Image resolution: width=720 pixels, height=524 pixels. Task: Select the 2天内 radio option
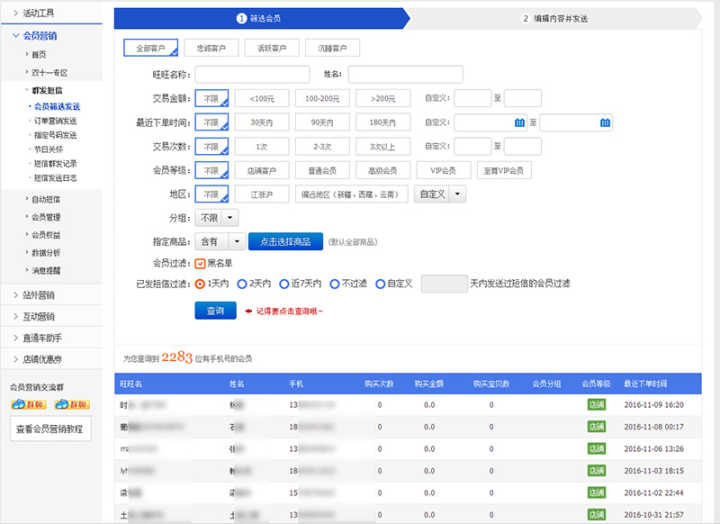(243, 284)
